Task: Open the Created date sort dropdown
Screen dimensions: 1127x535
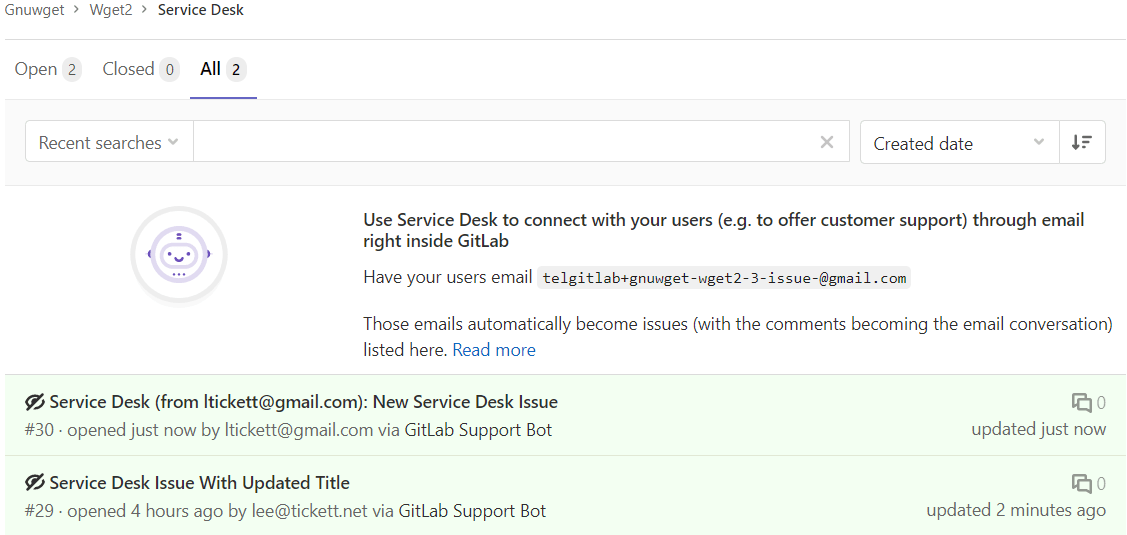Action: tap(958, 143)
